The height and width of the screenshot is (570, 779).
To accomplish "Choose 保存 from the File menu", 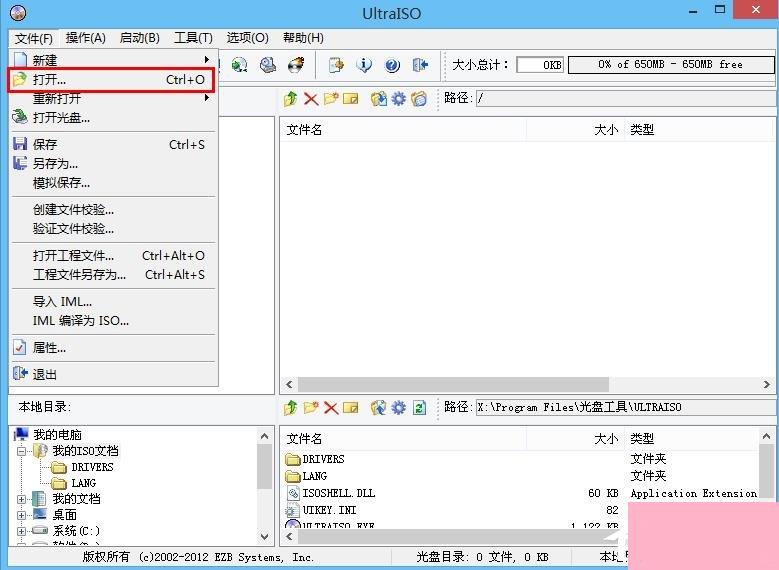I will [x=113, y=145].
